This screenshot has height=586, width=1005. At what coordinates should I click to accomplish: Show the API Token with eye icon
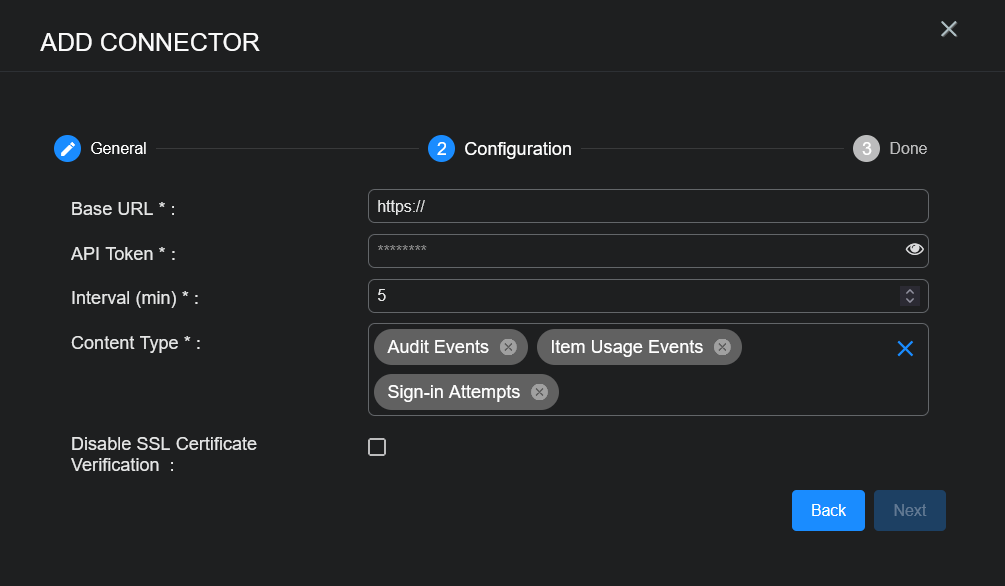coord(914,250)
